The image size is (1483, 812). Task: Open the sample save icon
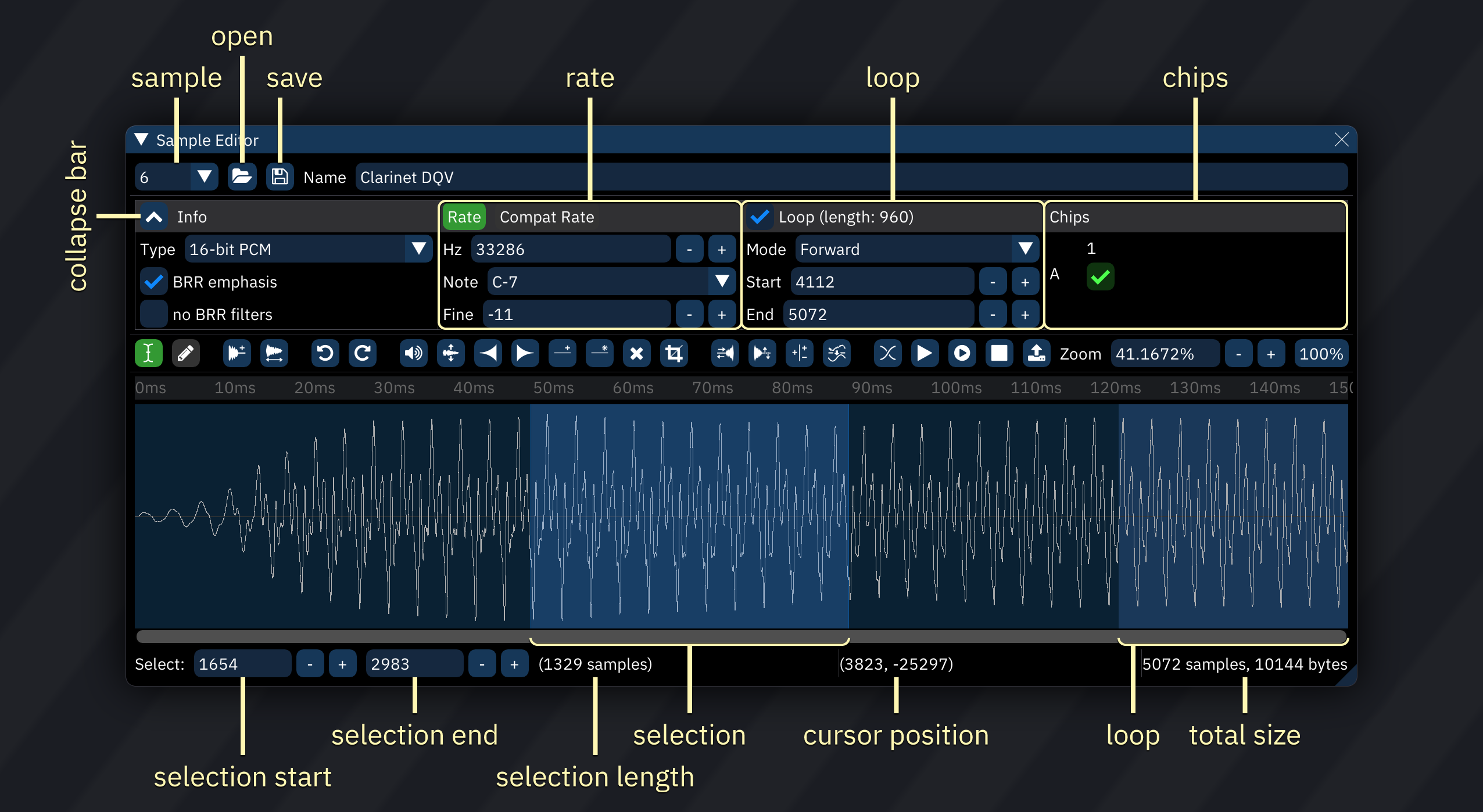(280, 177)
